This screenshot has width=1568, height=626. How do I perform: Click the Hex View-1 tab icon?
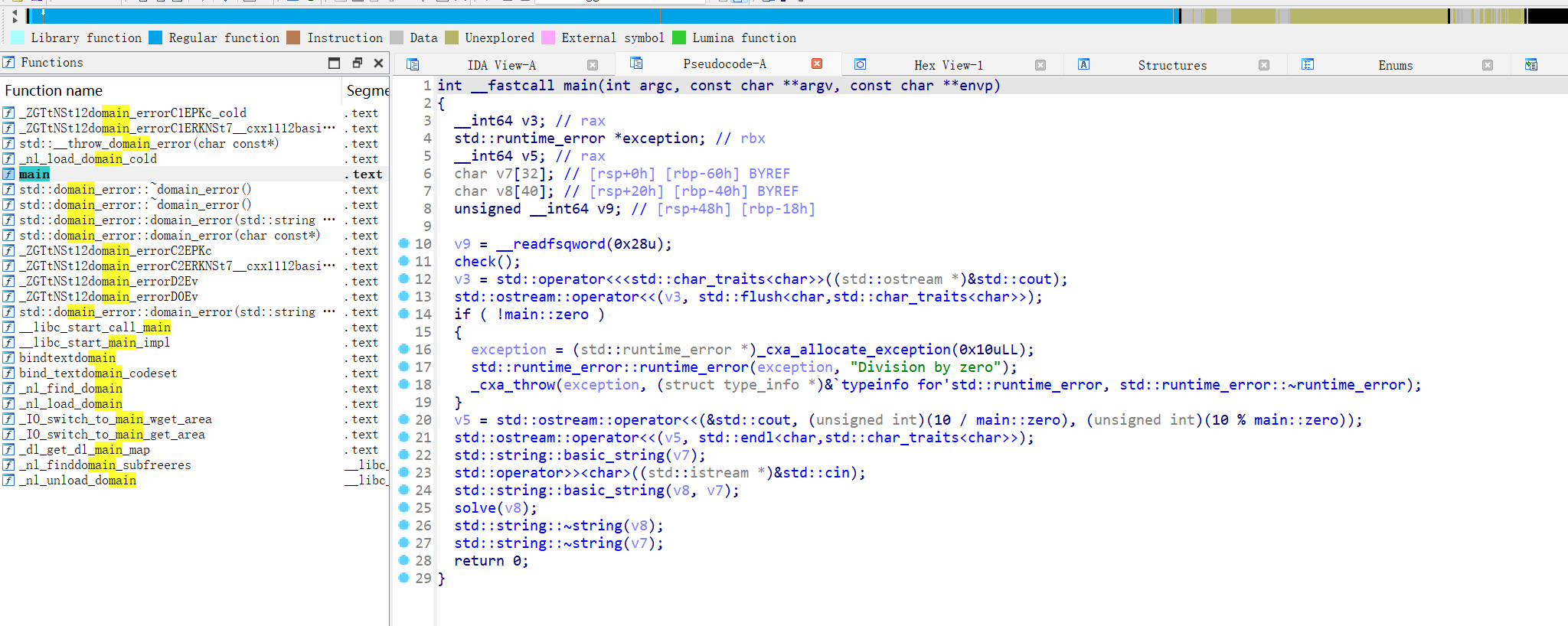(860, 65)
